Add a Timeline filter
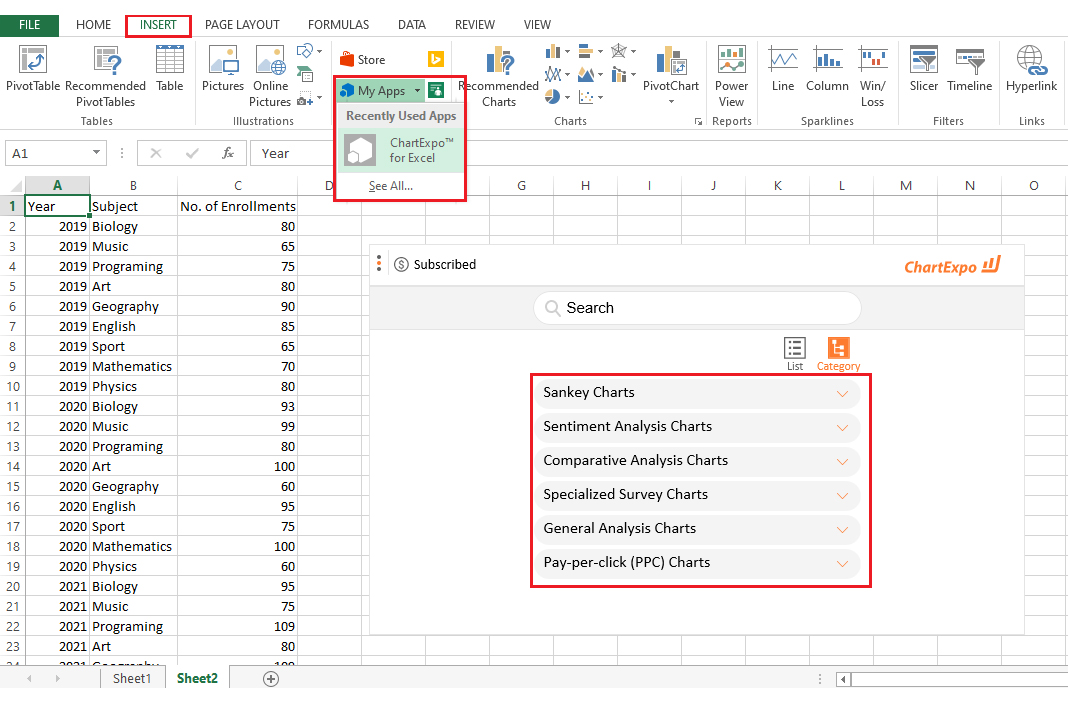Viewport: 1068px width, 703px height. click(x=969, y=69)
